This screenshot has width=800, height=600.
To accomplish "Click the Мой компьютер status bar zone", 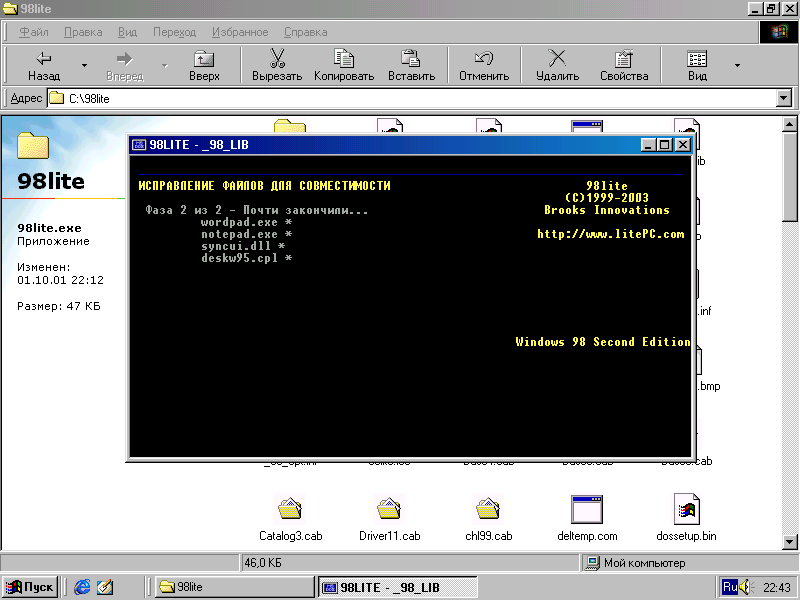I will tap(689, 563).
